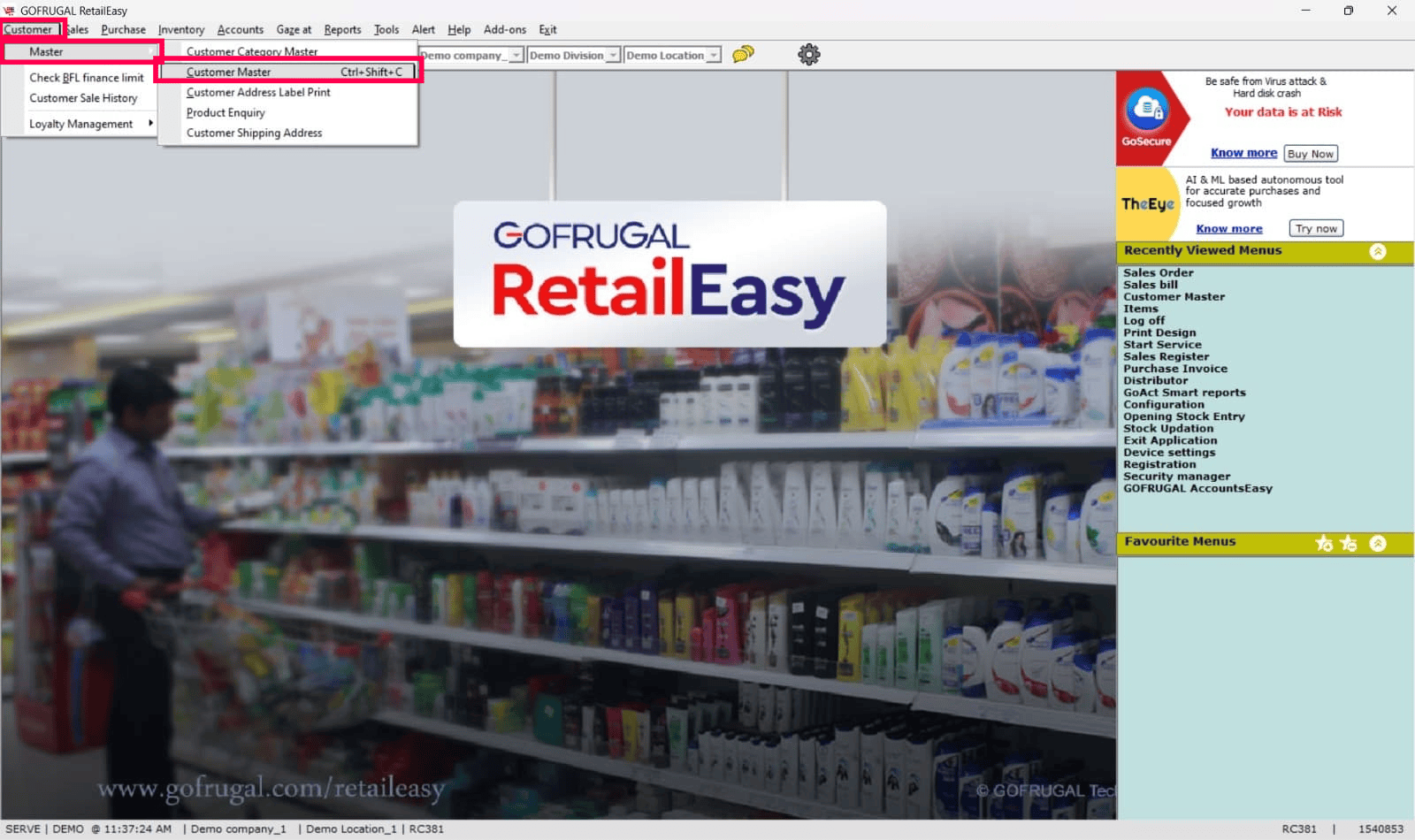
Task: Collapse the Favourite Menus panel
Action: [1378, 543]
